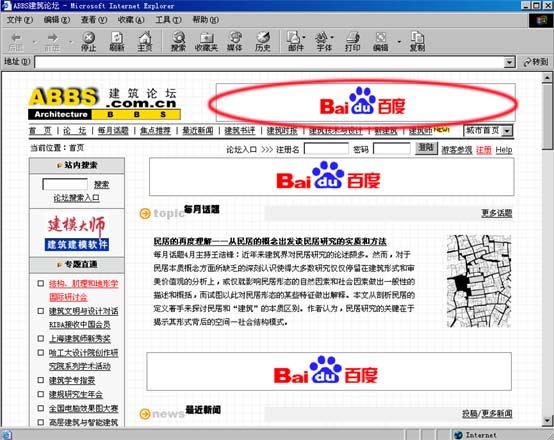Click the IE page icon in title bar
The image size is (554, 440).
6,6
